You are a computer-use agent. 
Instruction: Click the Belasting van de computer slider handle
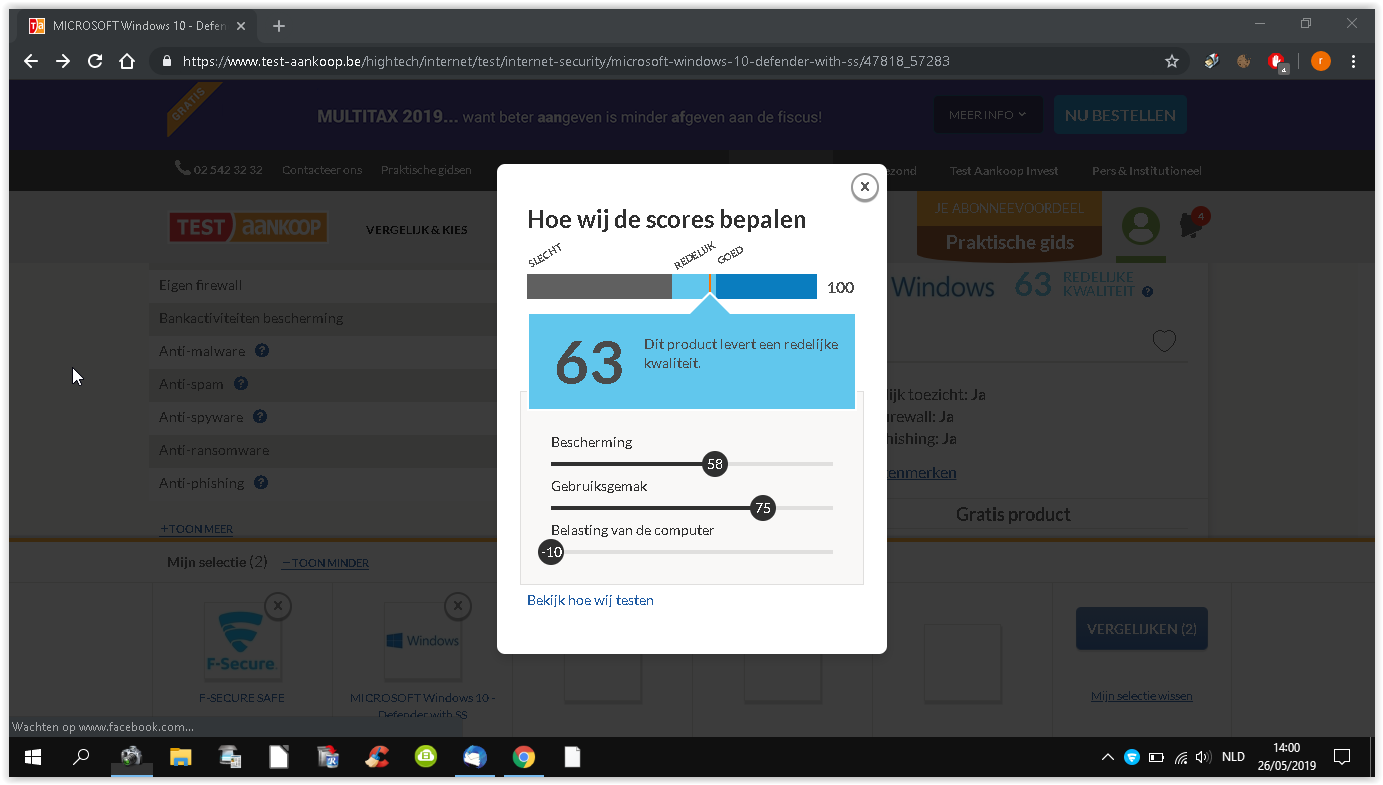(x=551, y=552)
